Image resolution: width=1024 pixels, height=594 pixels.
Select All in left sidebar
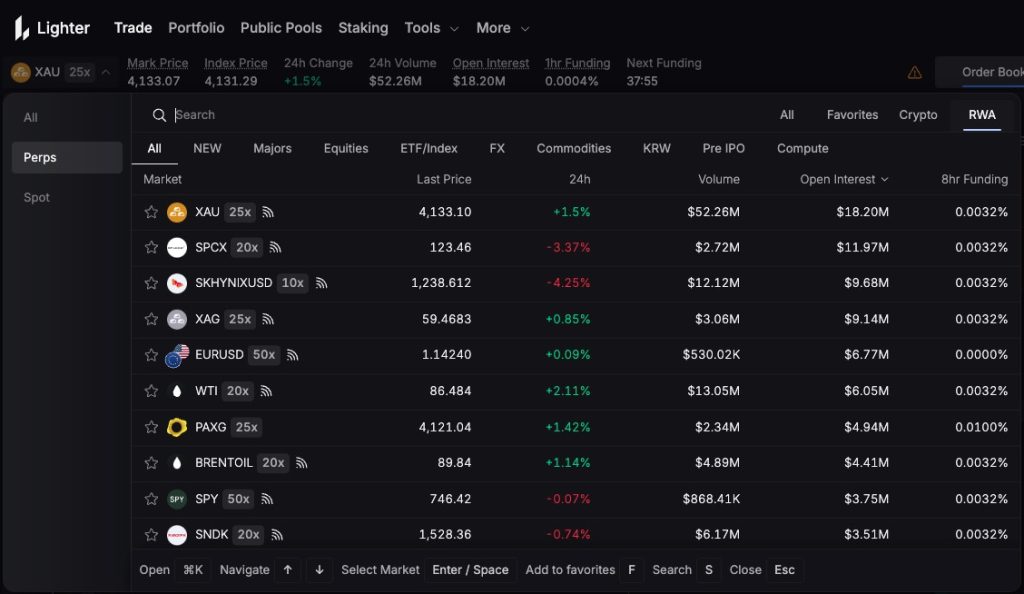pos(31,117)
